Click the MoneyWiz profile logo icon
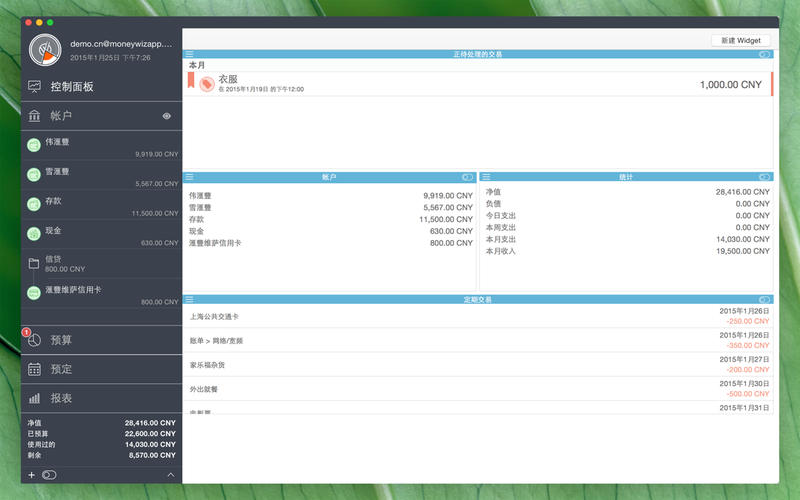 click(44, 49)
